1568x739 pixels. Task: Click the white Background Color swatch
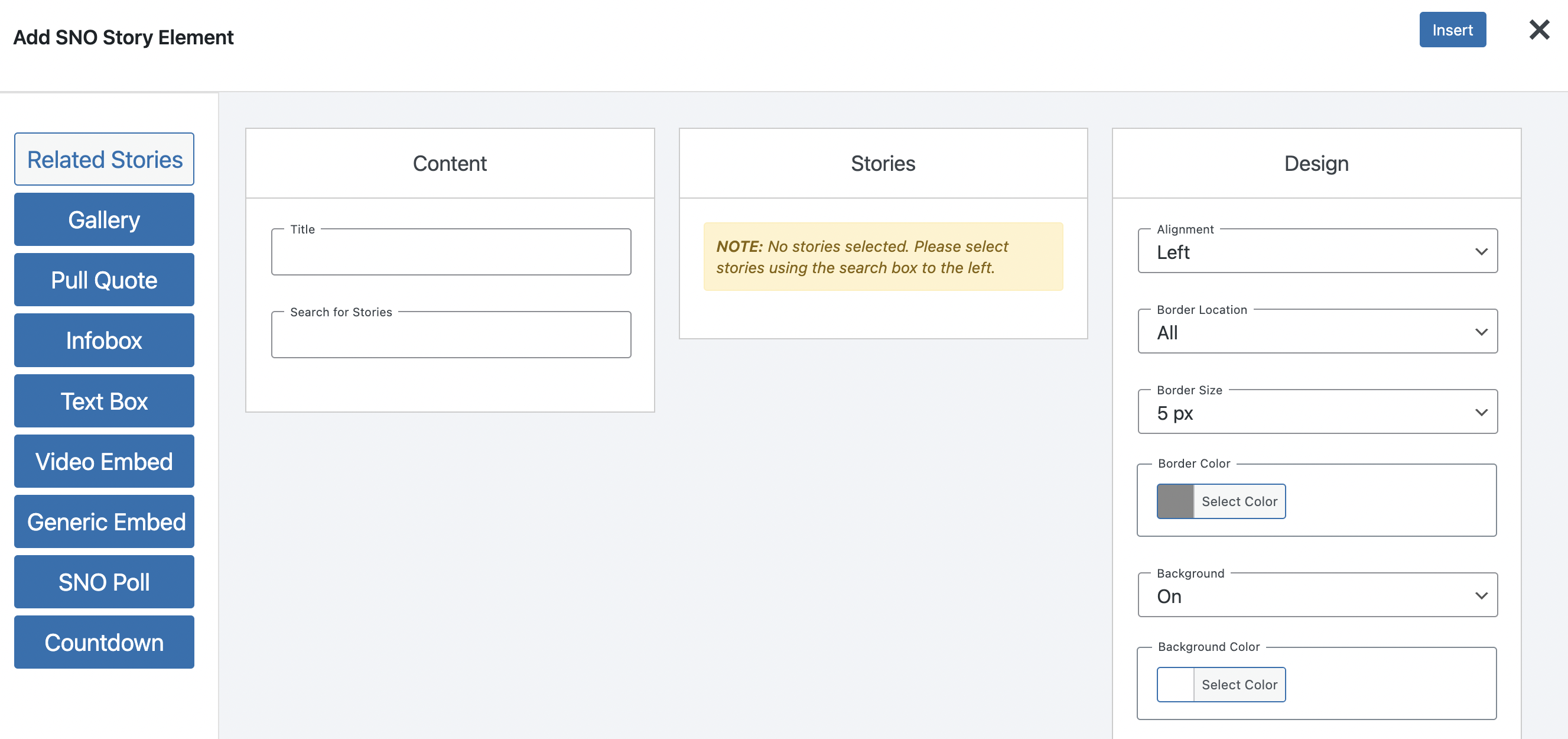click(1175, 684)
